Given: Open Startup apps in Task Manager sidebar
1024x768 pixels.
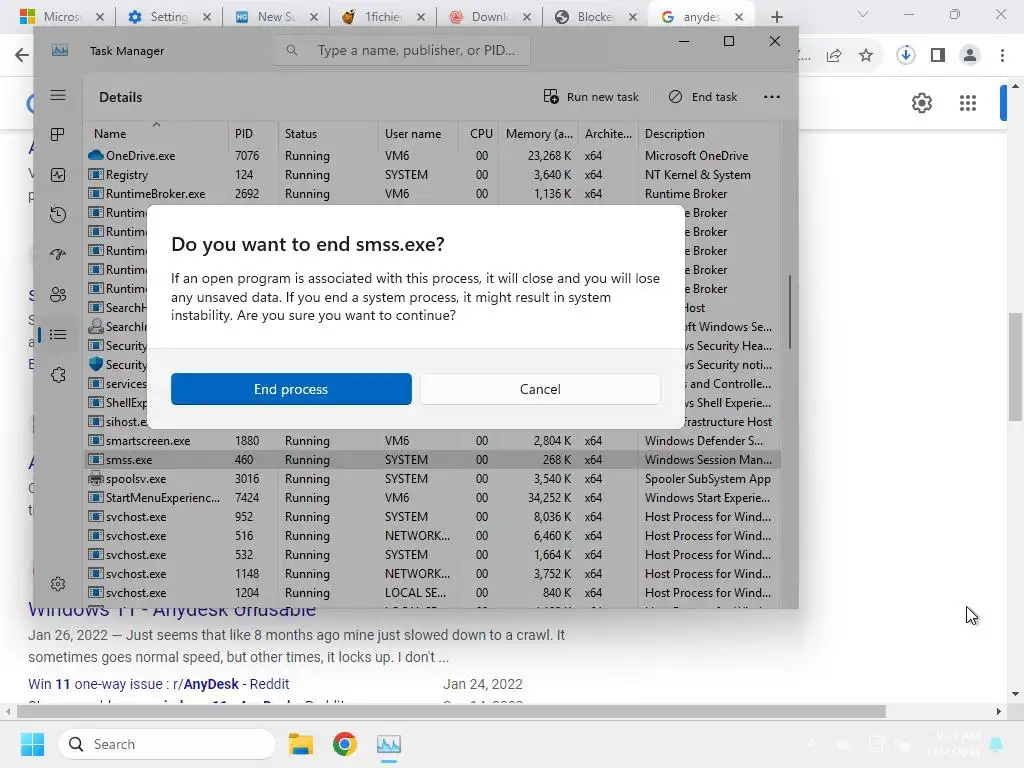Looking at the screenshot, I should click(58, 255).
